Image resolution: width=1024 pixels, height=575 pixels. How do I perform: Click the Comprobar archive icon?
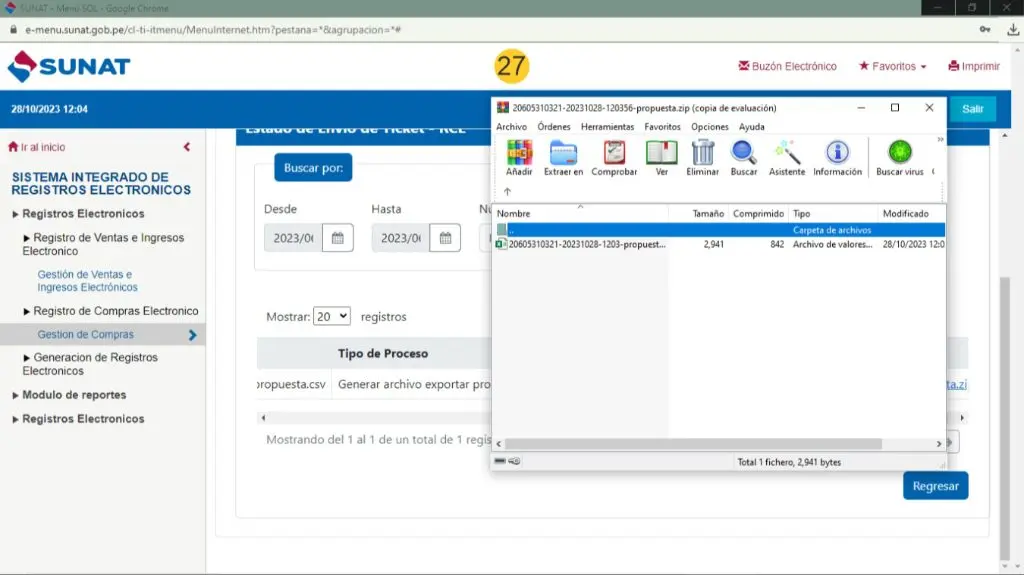pyautogui.click(x=614, y=154)
